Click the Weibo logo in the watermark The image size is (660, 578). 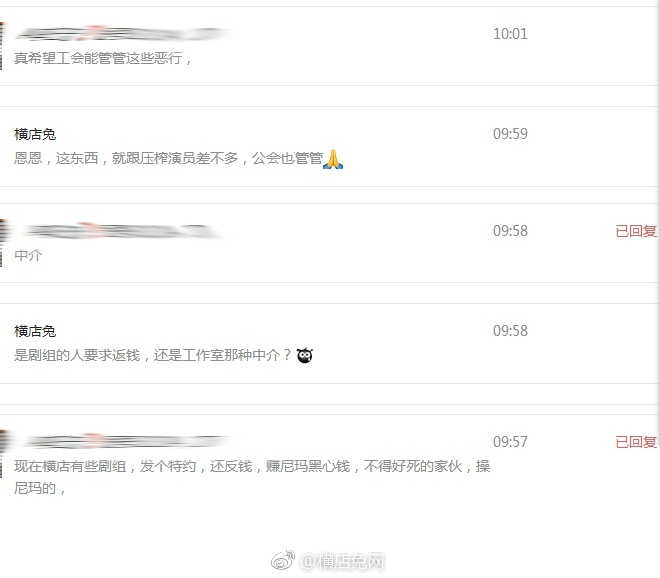click(283, 560)
